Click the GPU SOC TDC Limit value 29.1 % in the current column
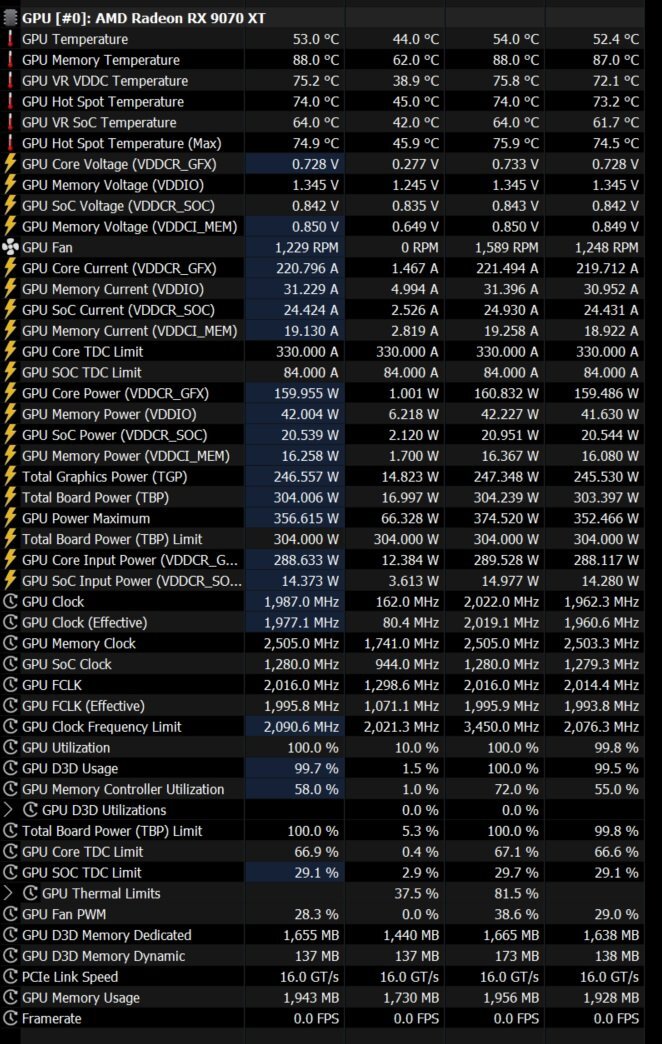662x1044 pixels. [316, 873]
